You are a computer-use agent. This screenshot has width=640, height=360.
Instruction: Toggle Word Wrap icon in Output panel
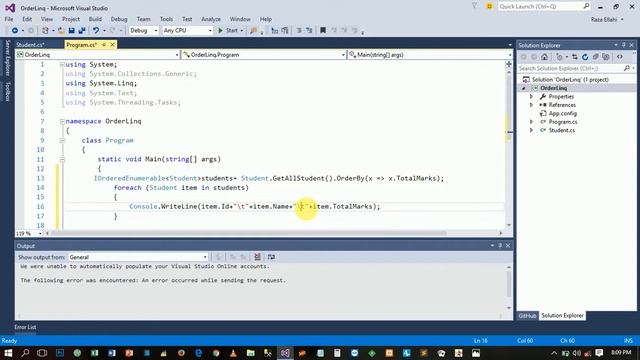[271, 257]
